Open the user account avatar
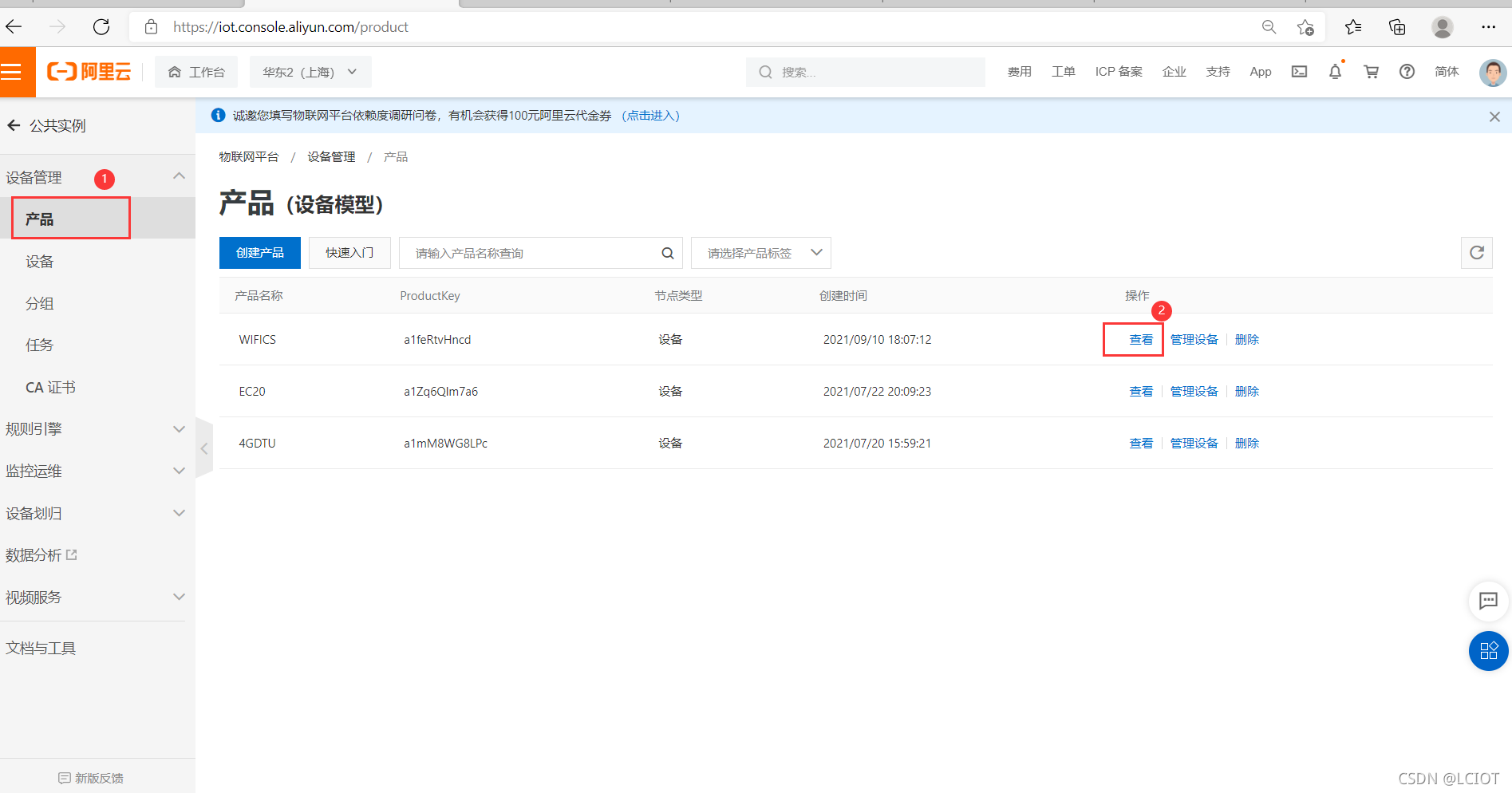The height and width of the screenshot is (793, 1512). 1493,72
